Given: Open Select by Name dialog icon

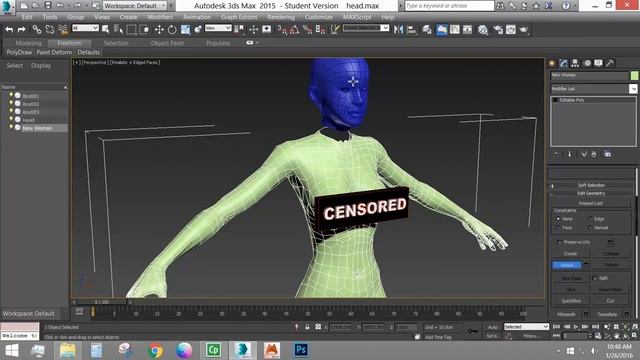Looking at the screenshot, I should pyautogui.click(x=118, y=29).
